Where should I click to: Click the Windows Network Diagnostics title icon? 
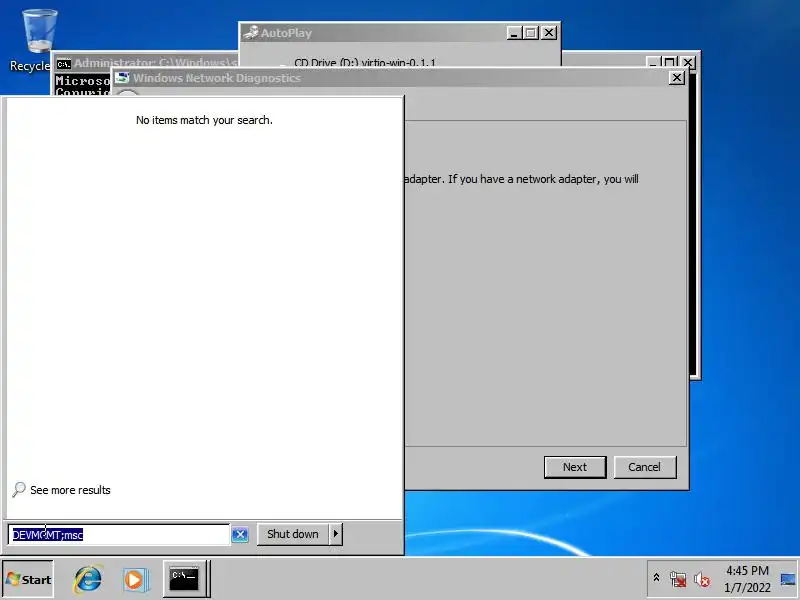122,78
